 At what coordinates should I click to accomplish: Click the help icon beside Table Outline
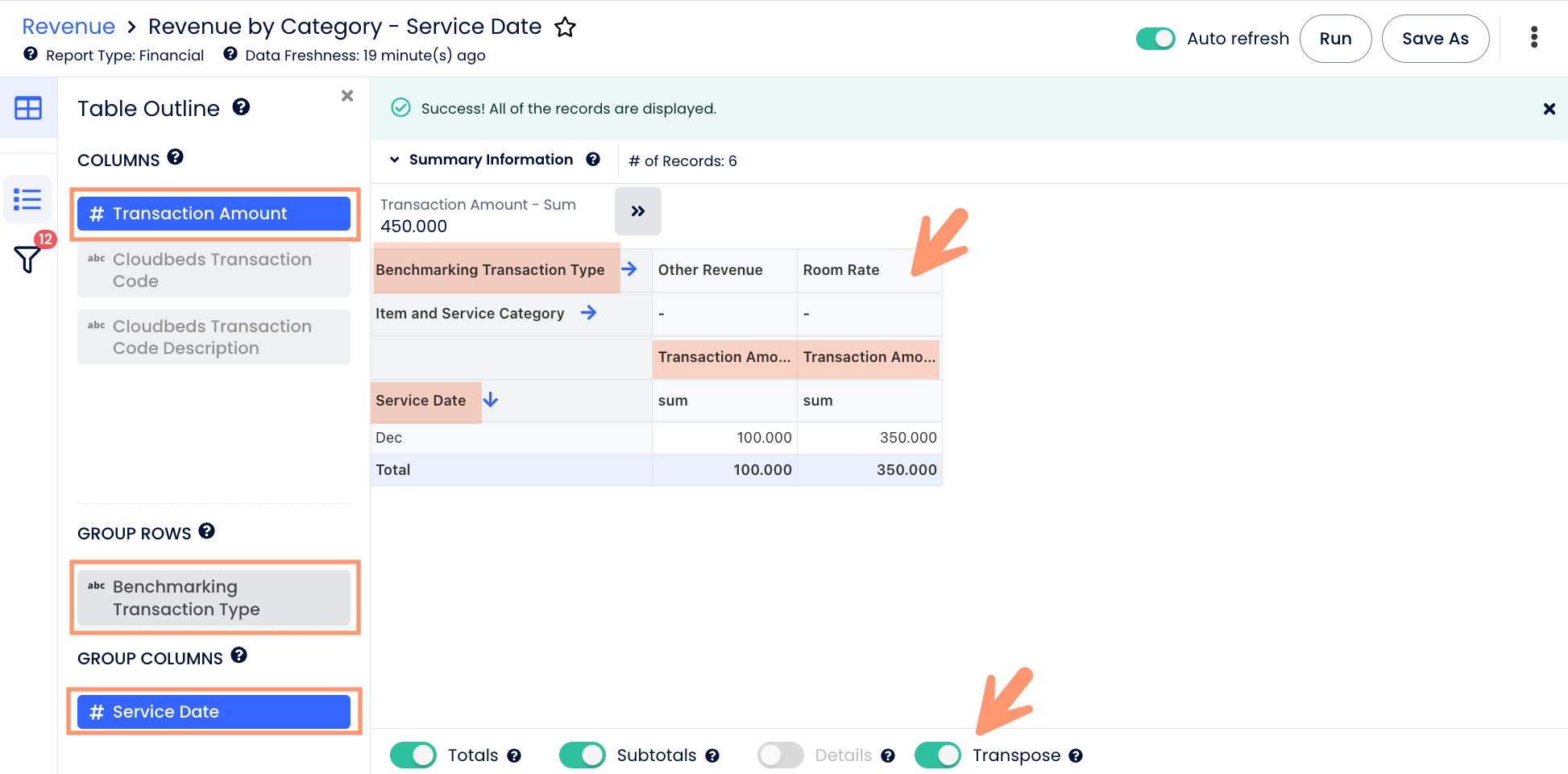[241, 107]
